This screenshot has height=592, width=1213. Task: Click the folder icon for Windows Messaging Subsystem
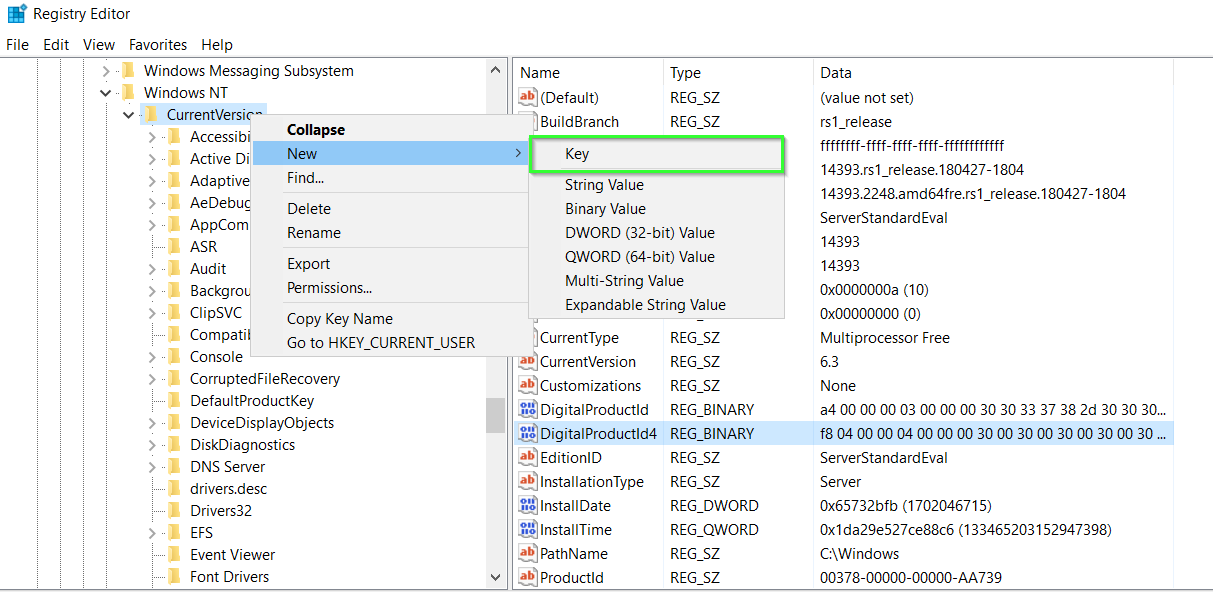coord(127,71)
